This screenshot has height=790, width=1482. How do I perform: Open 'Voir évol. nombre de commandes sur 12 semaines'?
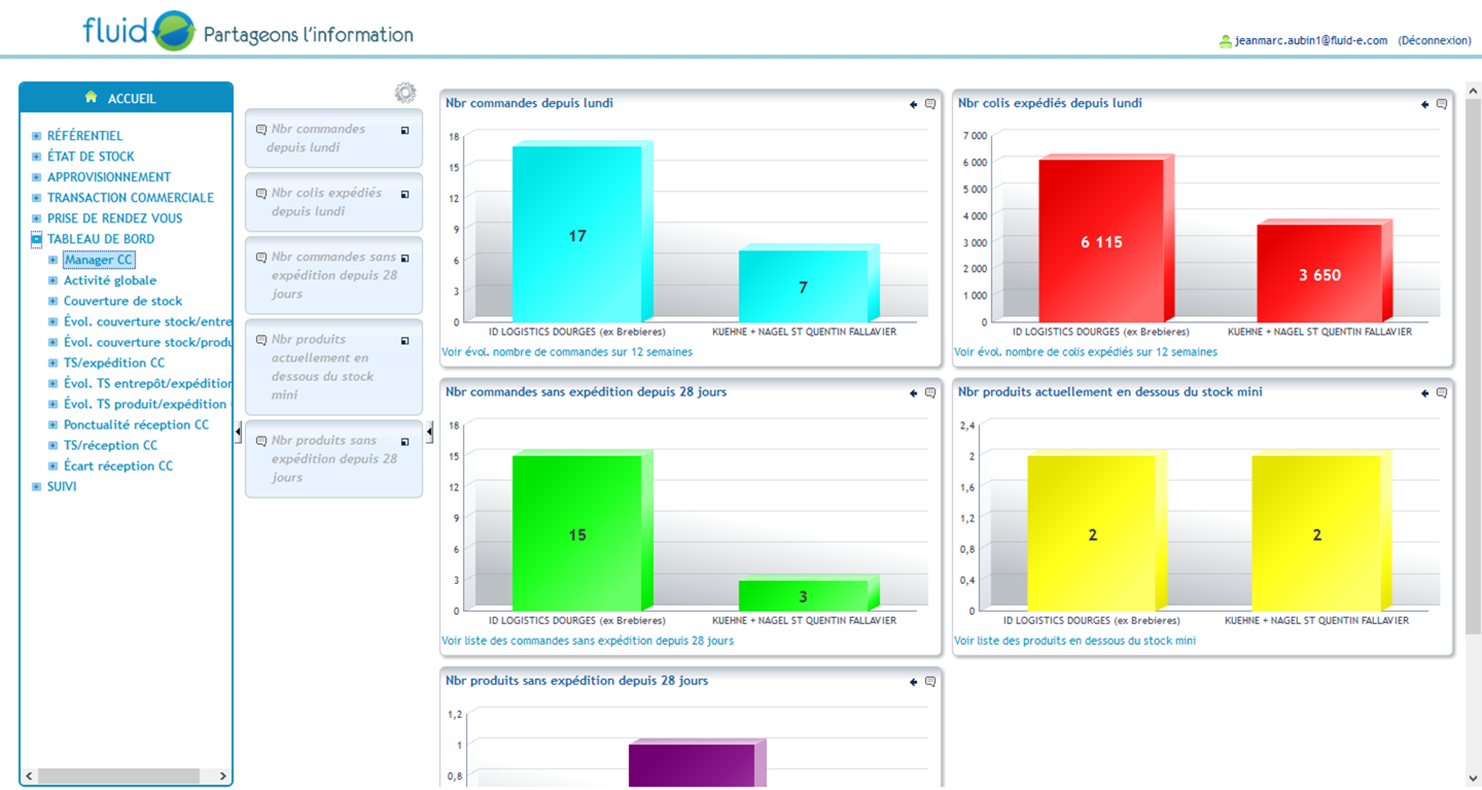coord(567,352)
